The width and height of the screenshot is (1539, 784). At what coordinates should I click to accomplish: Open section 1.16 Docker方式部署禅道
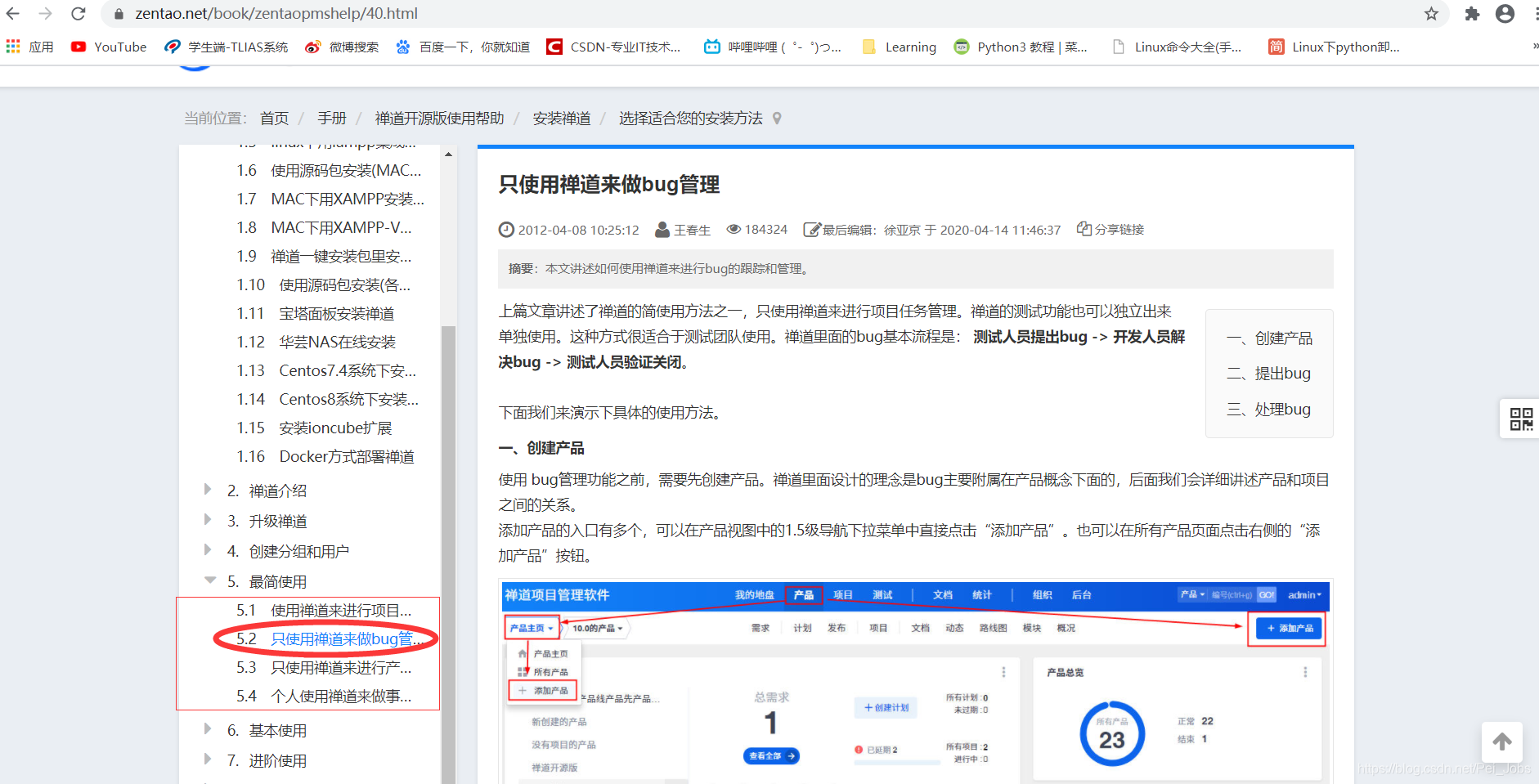click(325, 457)
